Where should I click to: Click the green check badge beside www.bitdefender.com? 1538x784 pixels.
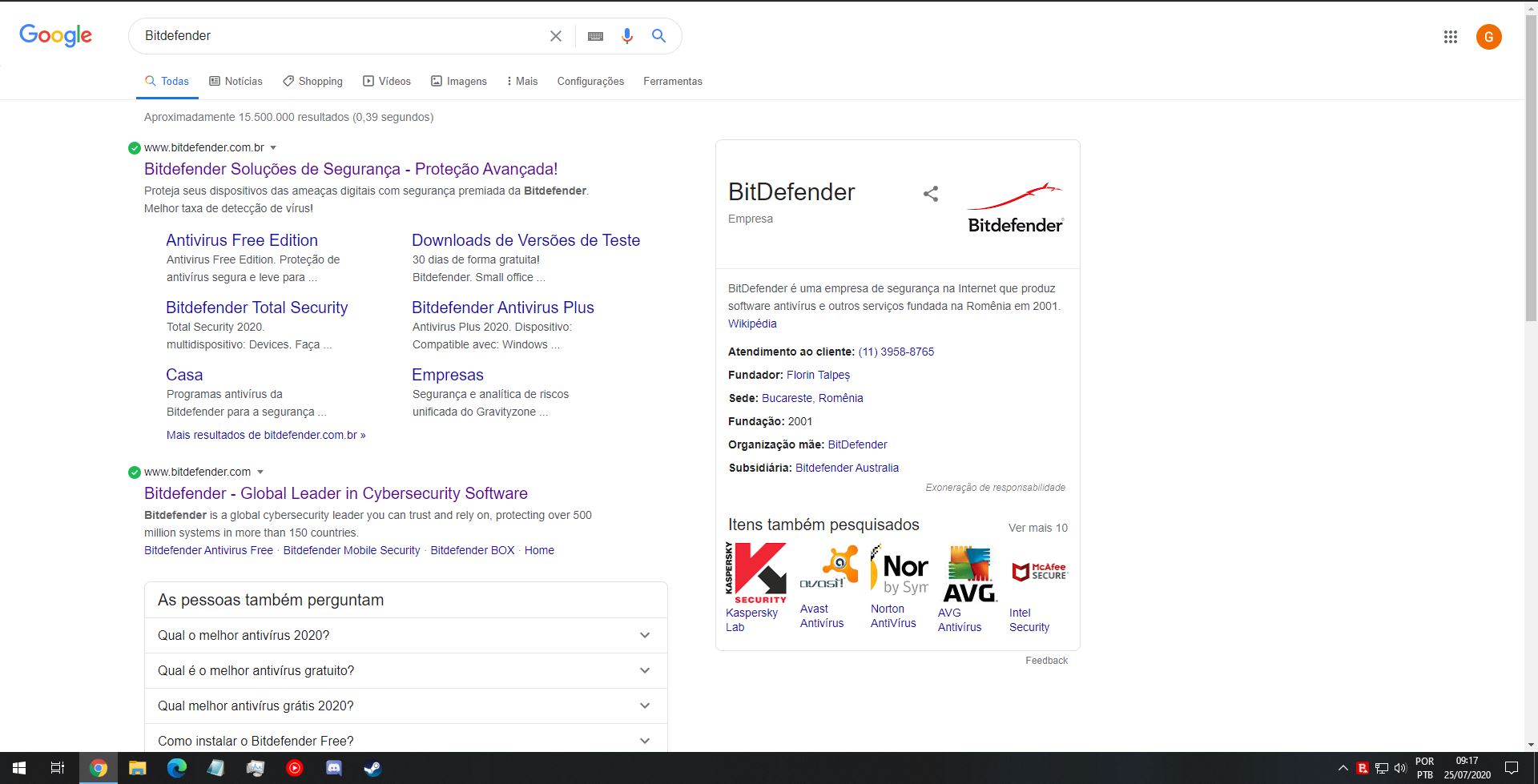coord(135,472)
